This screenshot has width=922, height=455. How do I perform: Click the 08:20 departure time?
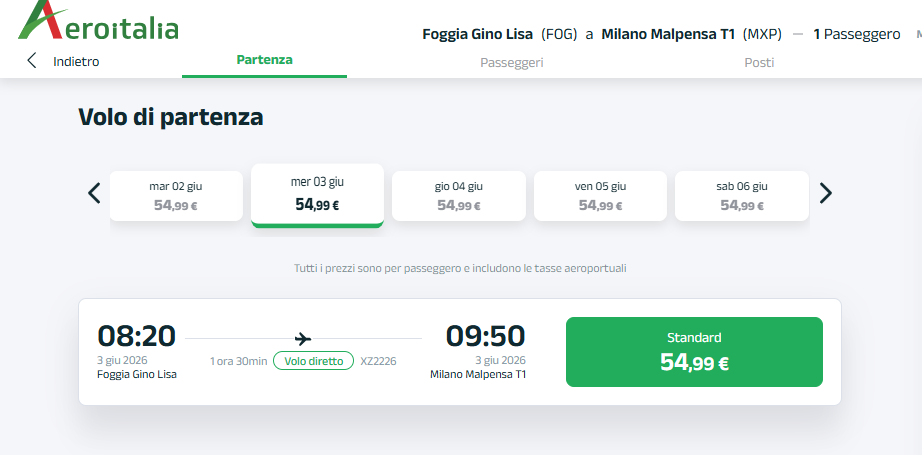[x=136, y=335]
